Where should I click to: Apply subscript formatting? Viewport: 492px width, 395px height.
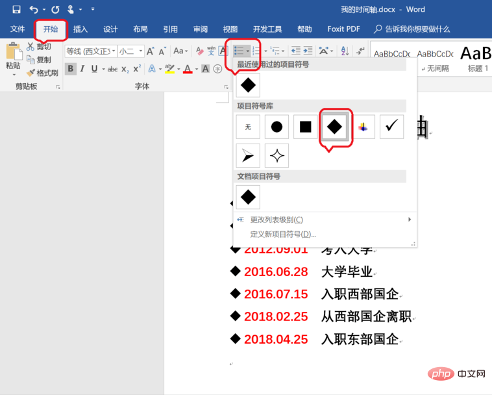pyautogui.click(x=125, y=69)
